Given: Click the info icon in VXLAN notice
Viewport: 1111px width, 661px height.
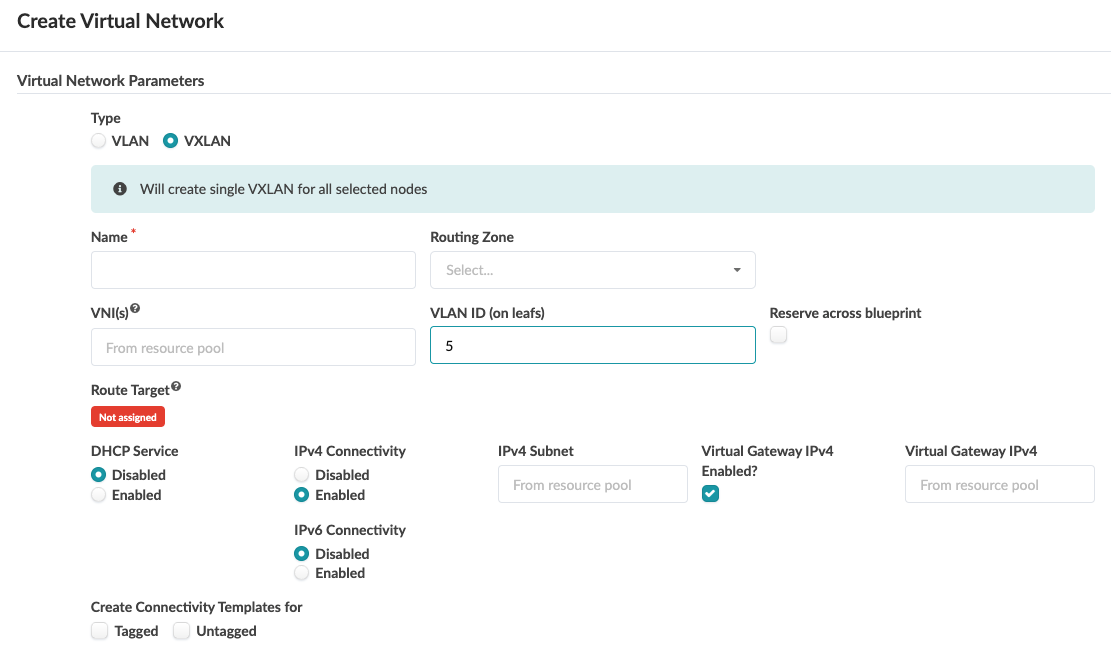Looking at the screenshot, I should coord(120,189).
